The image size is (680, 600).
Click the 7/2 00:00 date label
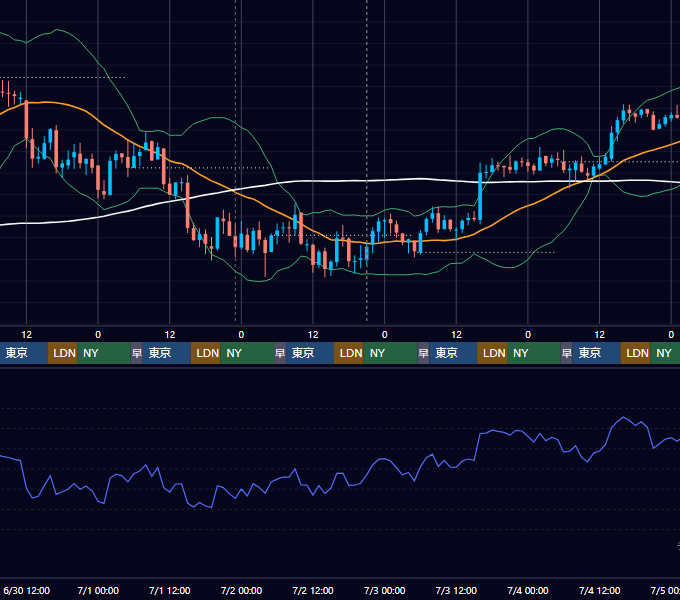(x=241, y=590)
